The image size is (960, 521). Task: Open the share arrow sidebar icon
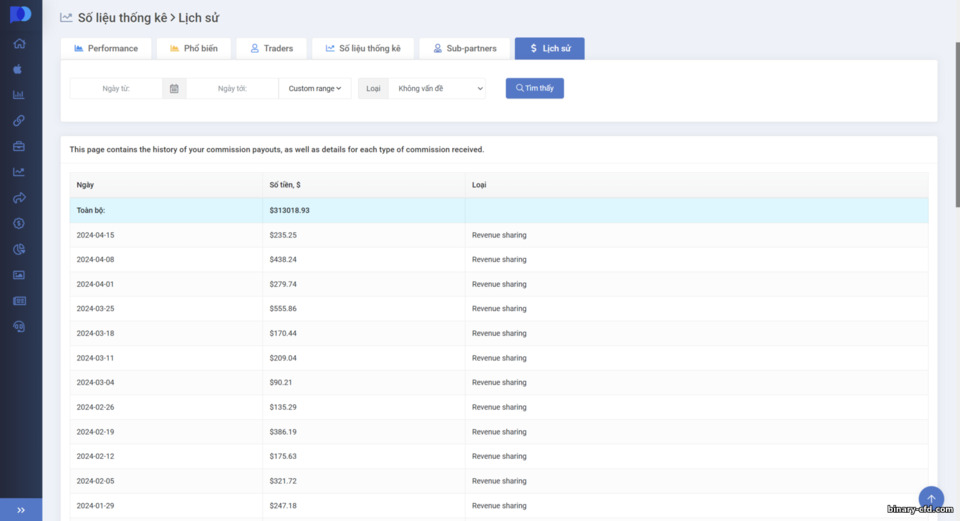[19, 198]
